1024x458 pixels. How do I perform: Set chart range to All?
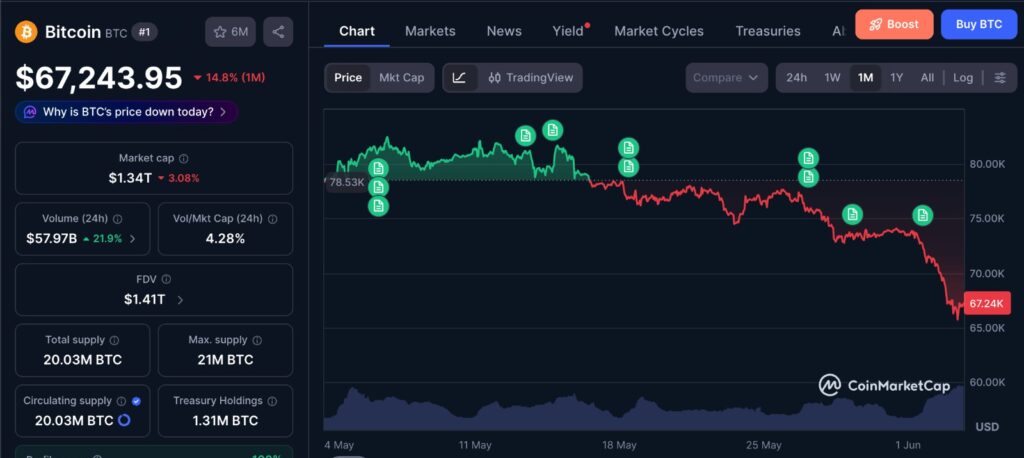point(927,78)
